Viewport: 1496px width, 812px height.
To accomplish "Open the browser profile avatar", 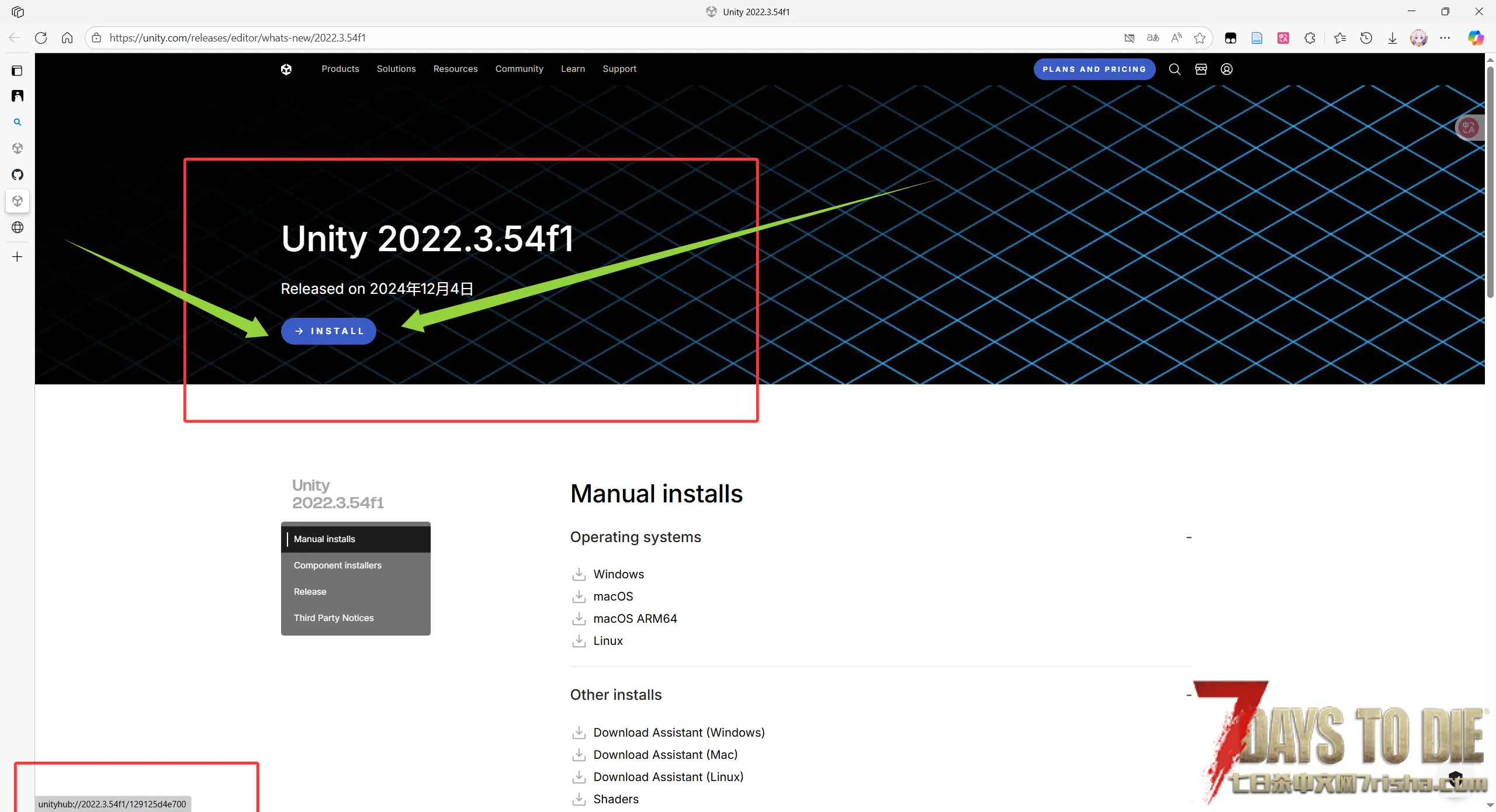I will coord(1419,38).
